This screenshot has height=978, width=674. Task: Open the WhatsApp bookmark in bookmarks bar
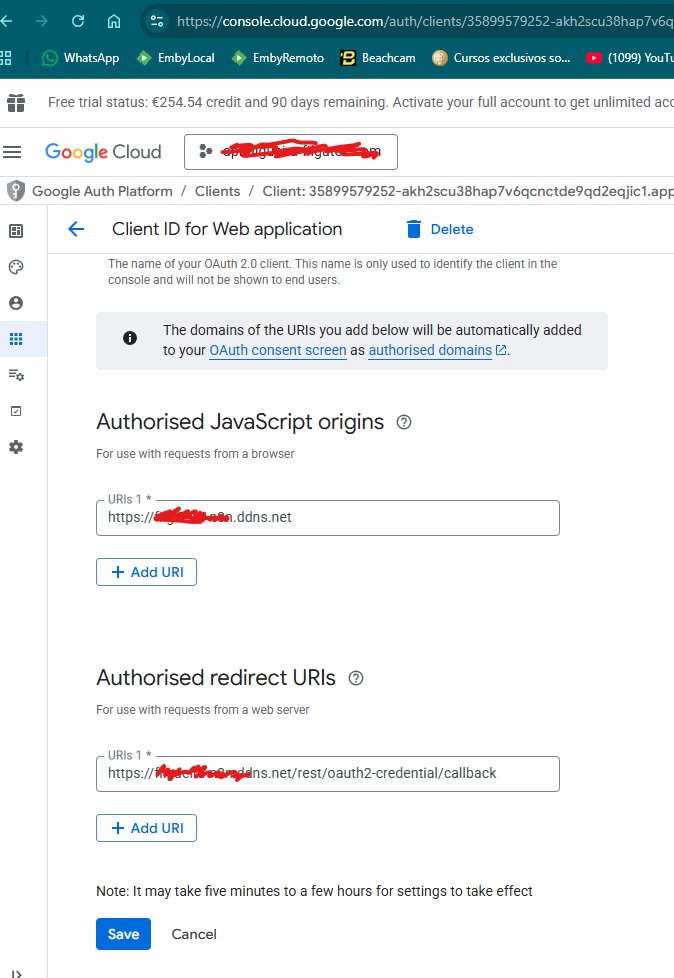[80, 58]
